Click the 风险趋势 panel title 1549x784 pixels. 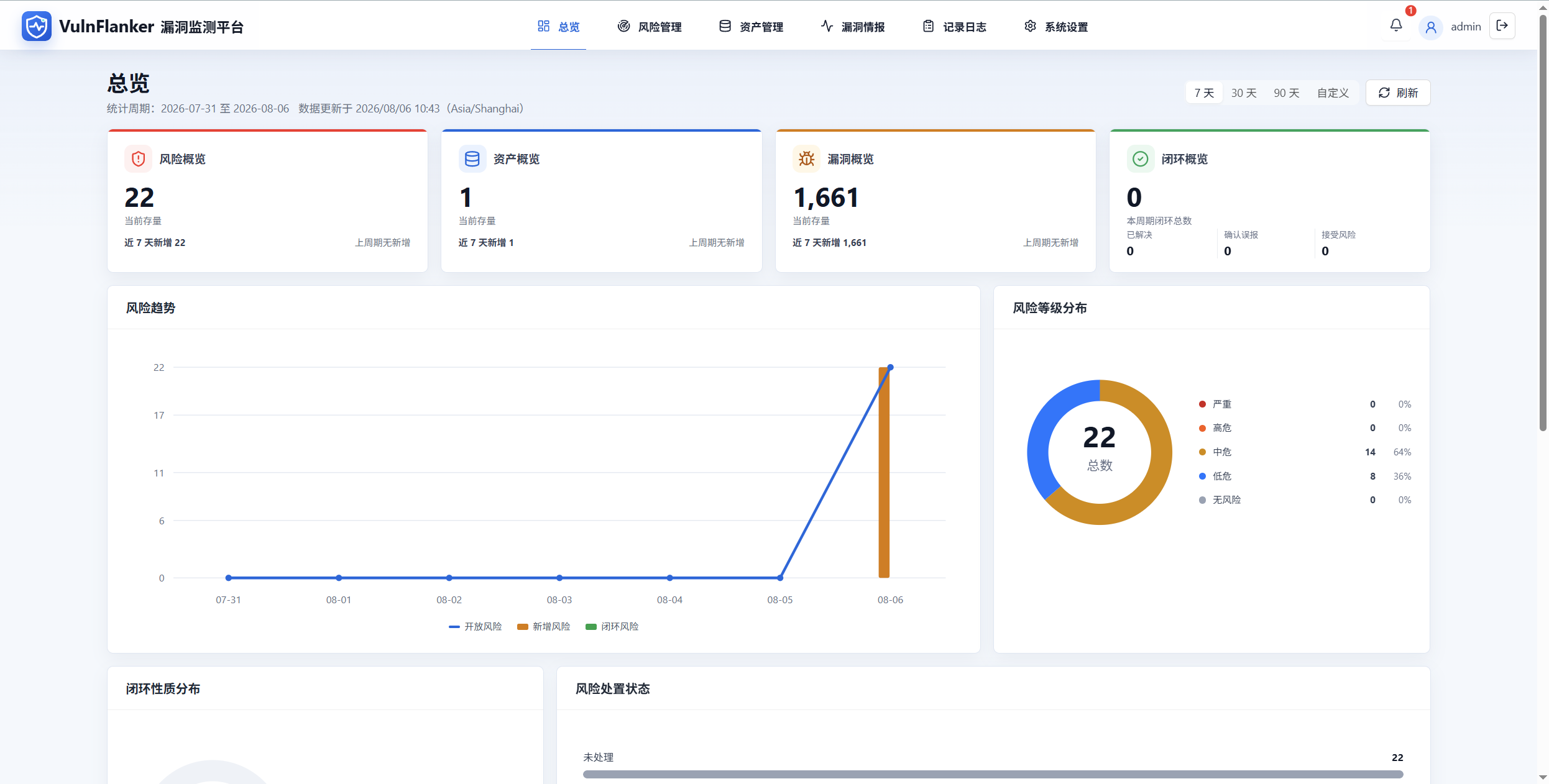tap(150, 308)
